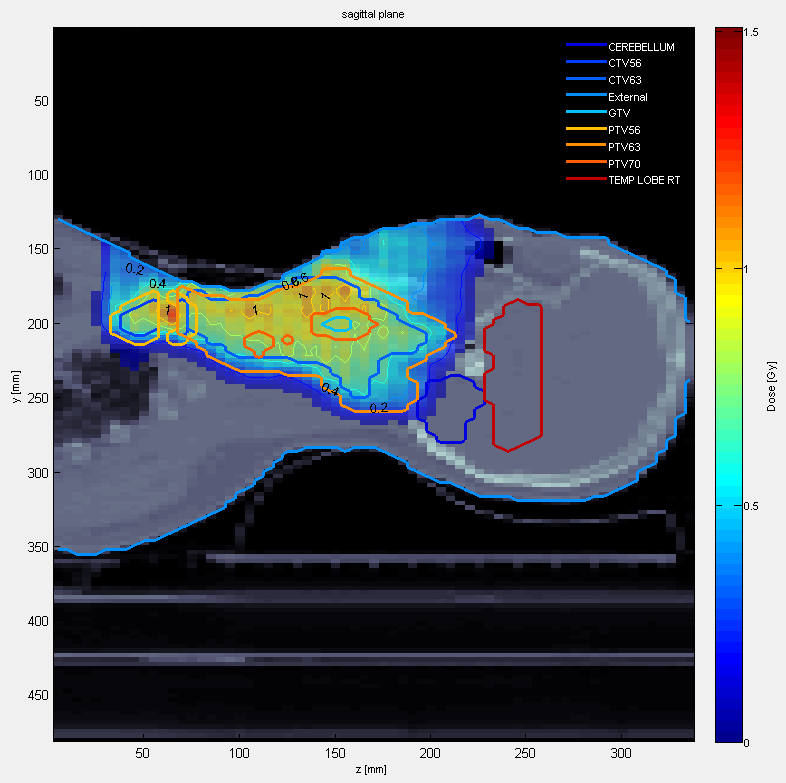Click the "sagittal plane" plot title

[x=373, y=16]
